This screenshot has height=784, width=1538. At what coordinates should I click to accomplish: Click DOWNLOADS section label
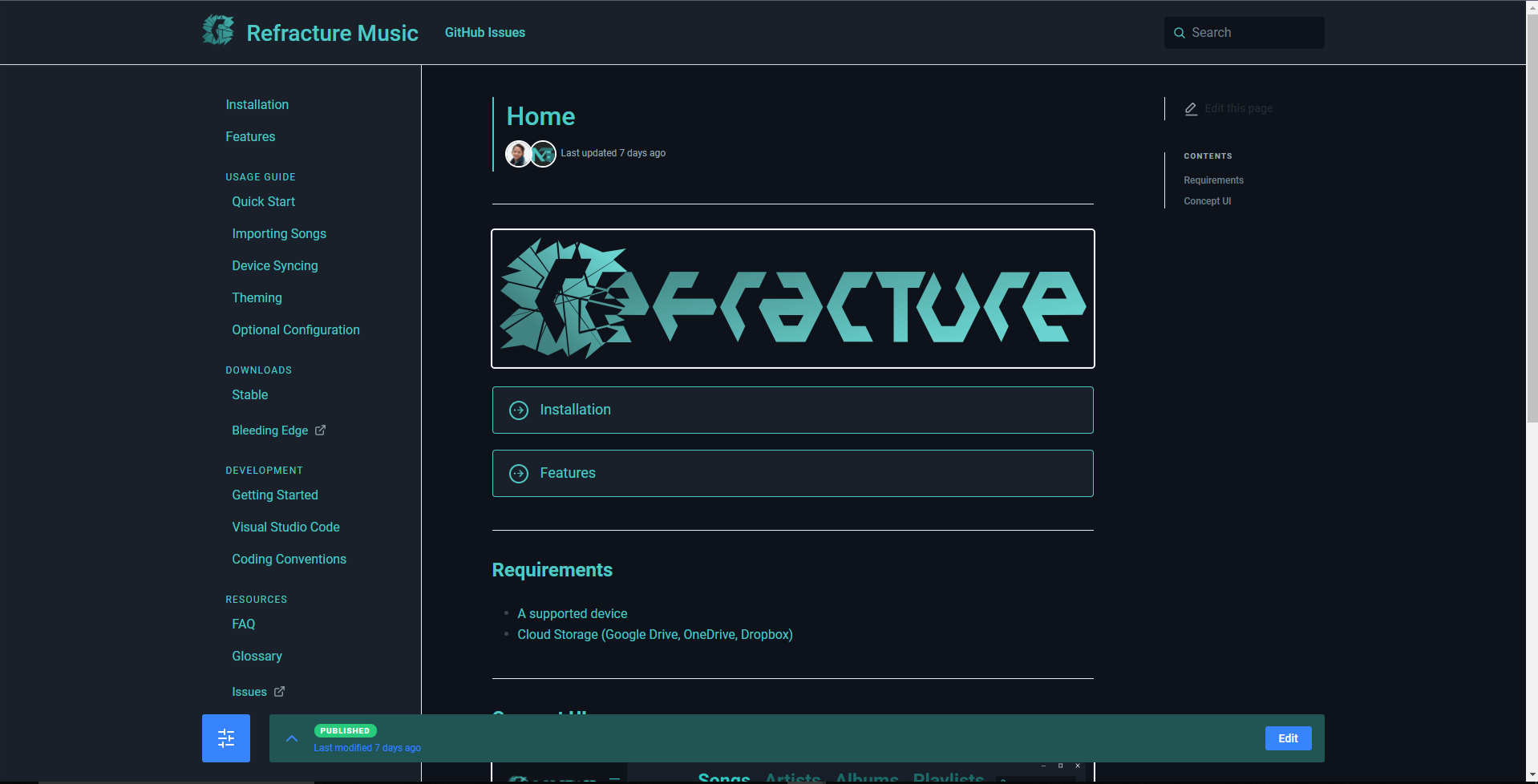(259, 370)
